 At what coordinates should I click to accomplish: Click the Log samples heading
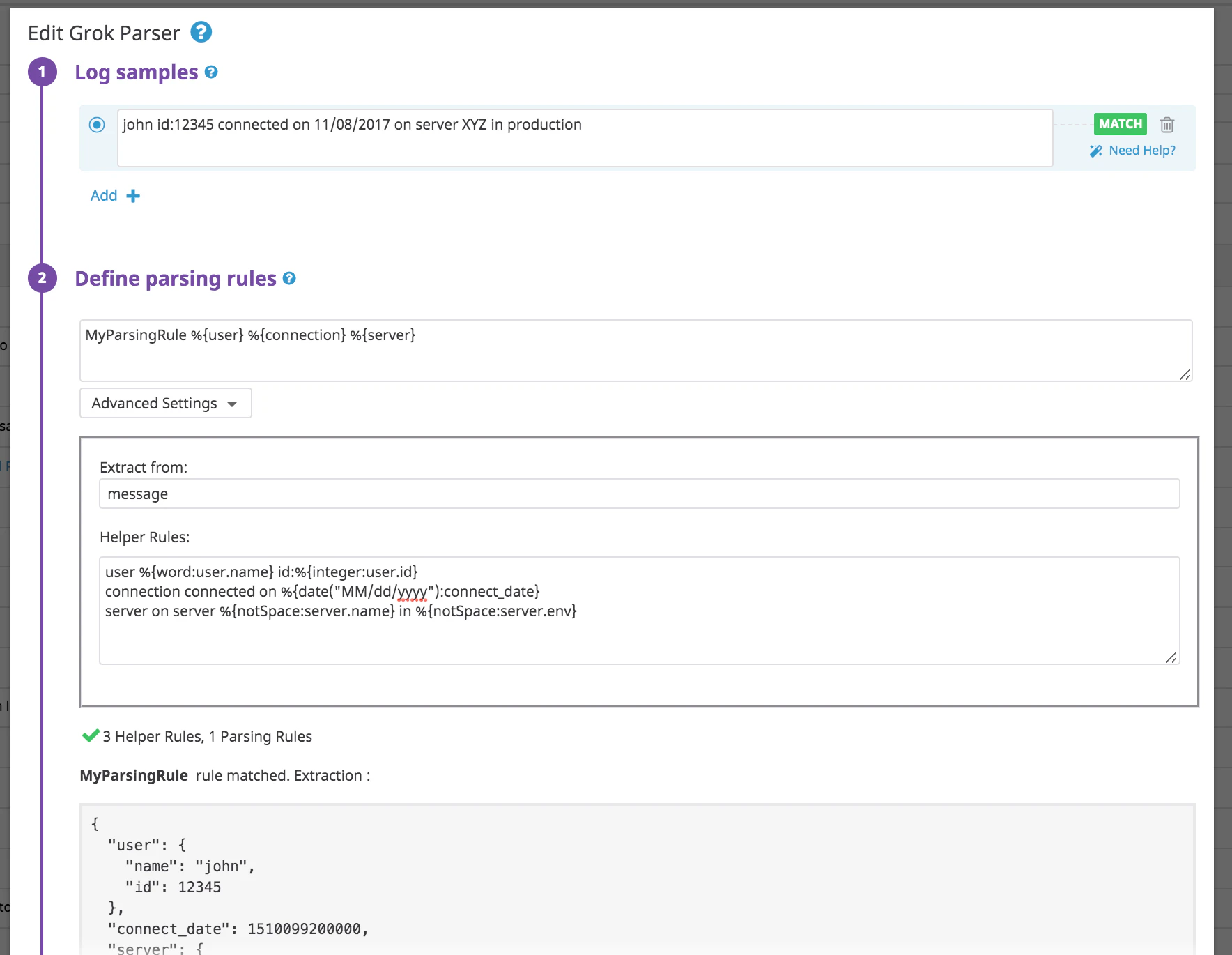click(x=137, y=72)
